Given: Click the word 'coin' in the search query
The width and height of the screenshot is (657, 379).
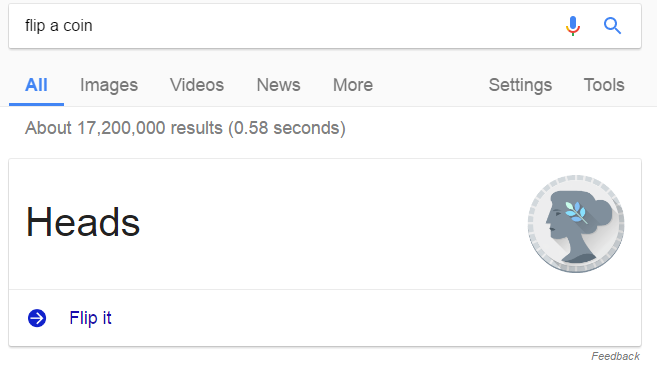Looking at the screenshot, I should 78,26.
